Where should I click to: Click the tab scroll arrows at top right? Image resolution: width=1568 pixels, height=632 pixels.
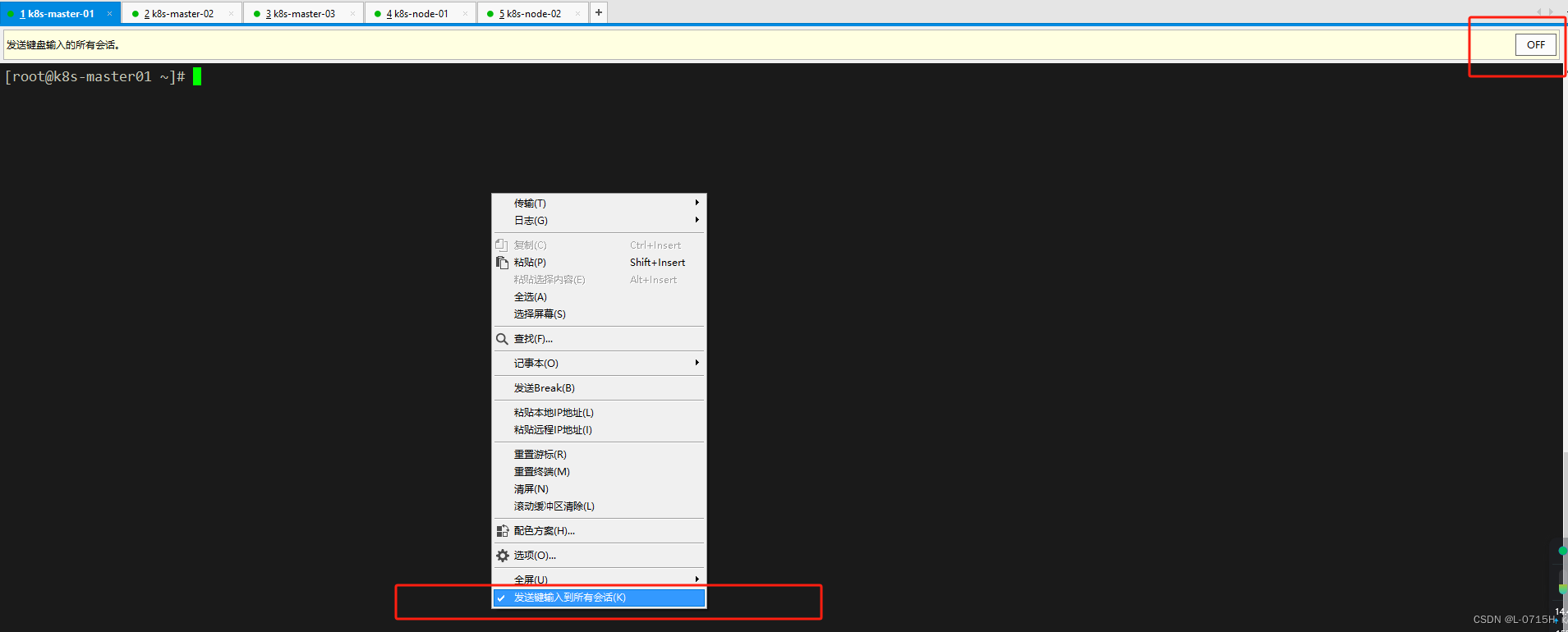(1545, 11)
